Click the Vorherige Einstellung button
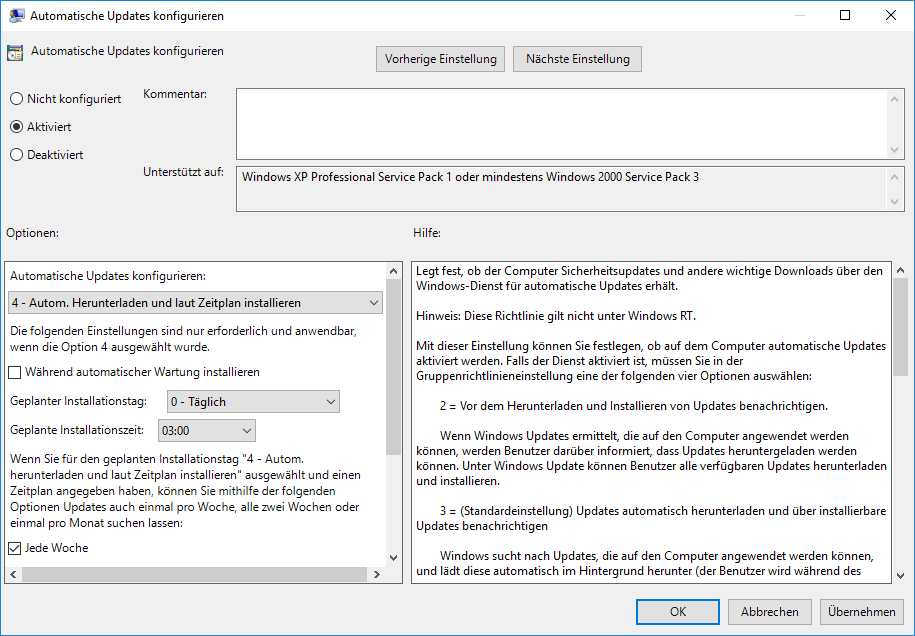Screen dimensions: 915x636 tap(440, 59)
